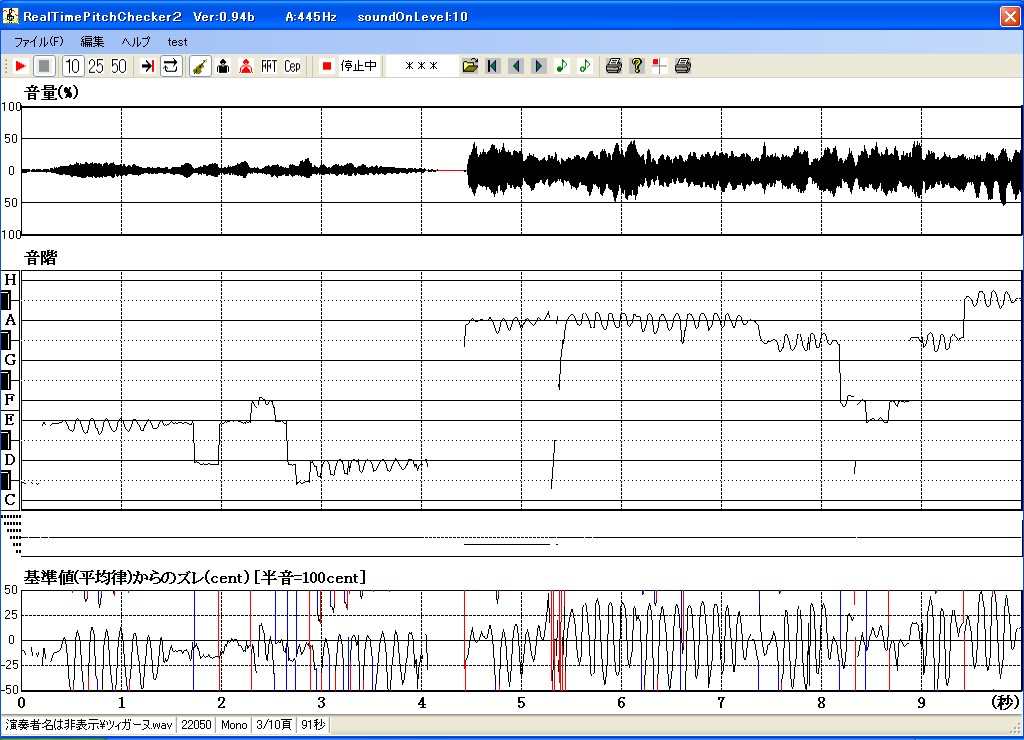Open the ファイル(F) menu
Image resolution: width=1024 pixels, height=740 pixels.
(x=39, y=42)
